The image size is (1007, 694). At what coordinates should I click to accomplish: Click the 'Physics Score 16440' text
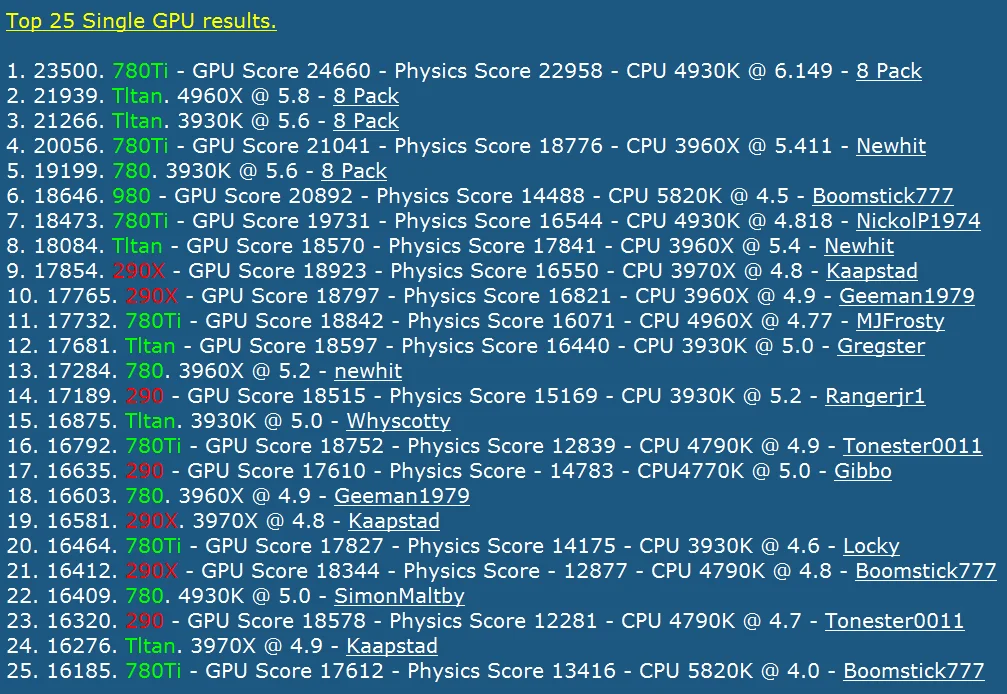point(505,346)
